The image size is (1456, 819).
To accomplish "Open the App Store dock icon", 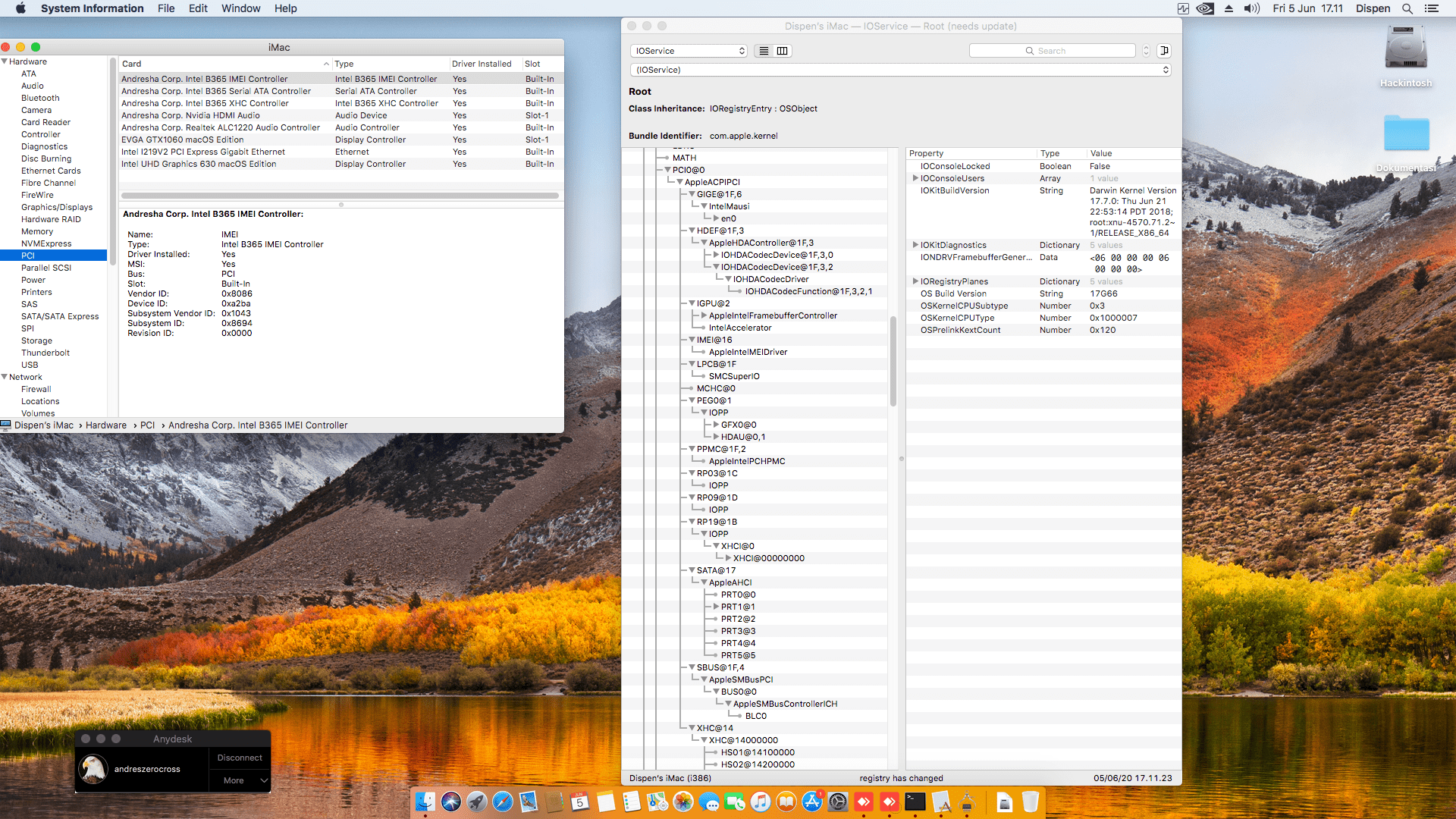I will click(812, 802).
